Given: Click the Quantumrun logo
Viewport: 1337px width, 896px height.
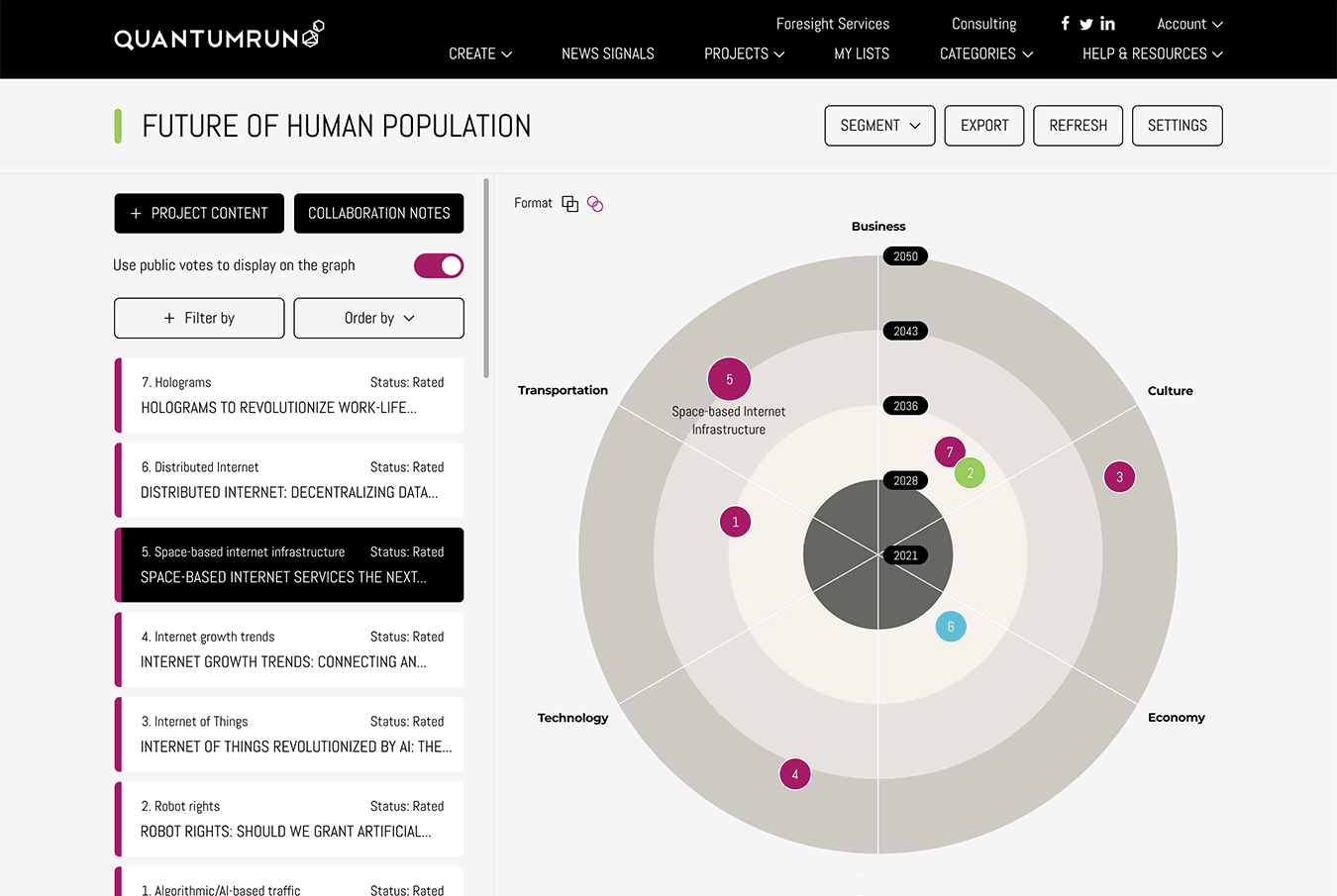Looking at the screenshot, I should click(219, 36).
